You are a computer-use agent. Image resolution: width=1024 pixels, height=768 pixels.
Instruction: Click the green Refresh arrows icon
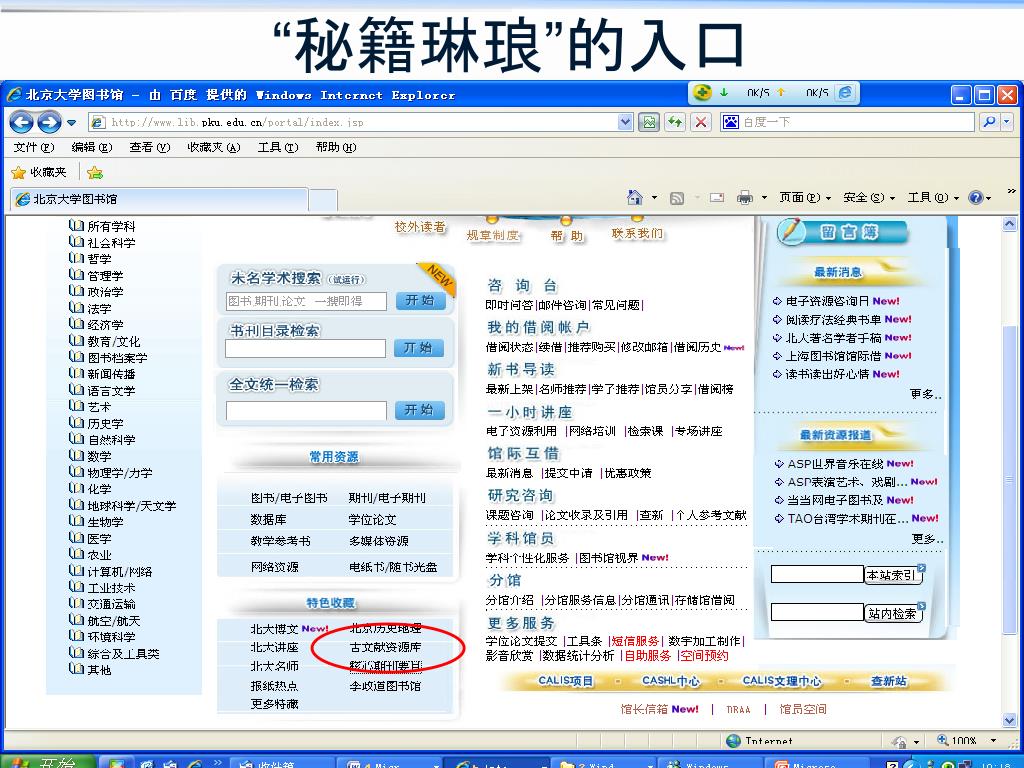pos(675,122)
